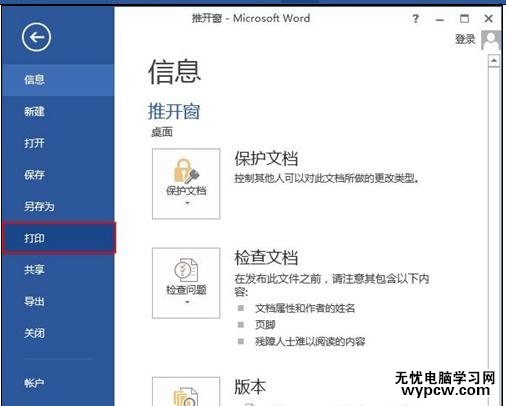Click the user account avatar icon
This screenshot has width=506, height=406.
[491, 40]
